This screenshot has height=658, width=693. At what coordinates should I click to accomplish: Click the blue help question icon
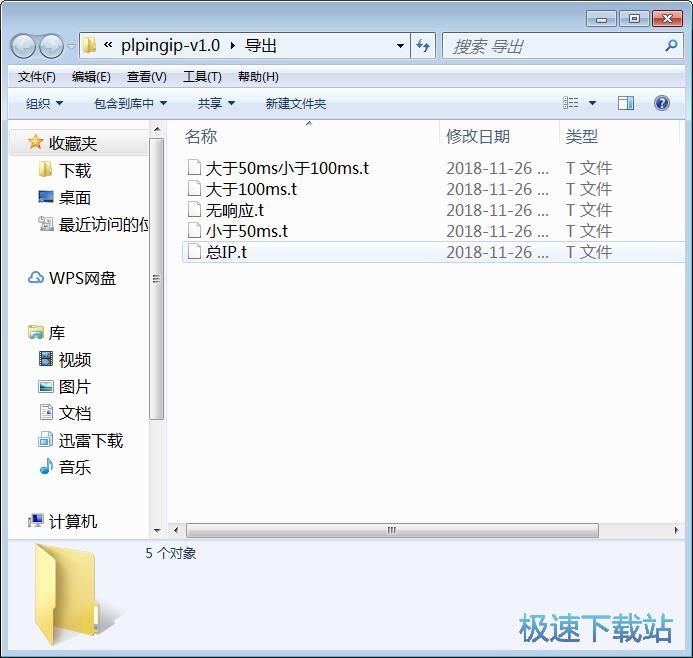click(x=662, y=103)
